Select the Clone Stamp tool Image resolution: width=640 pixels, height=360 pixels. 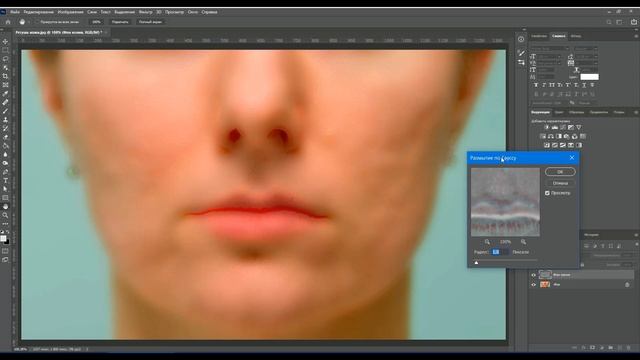coord(5,120)
